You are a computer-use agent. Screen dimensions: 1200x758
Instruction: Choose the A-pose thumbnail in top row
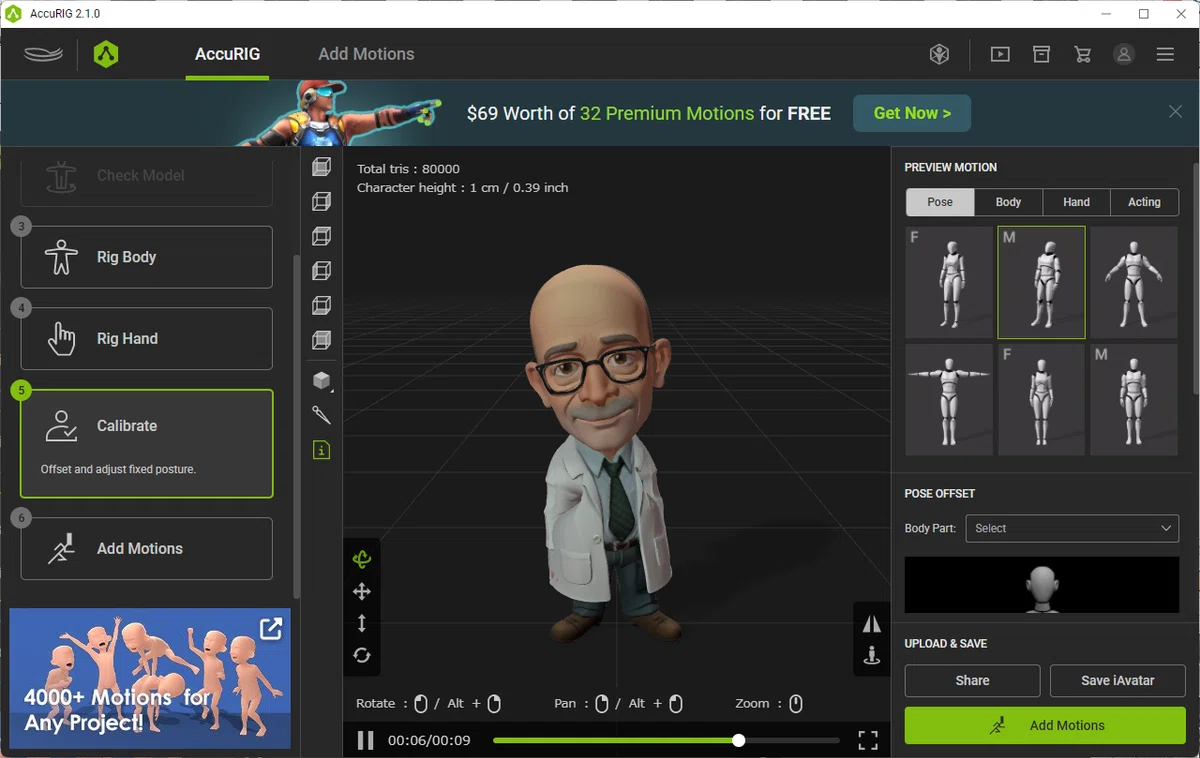[x=1133, y=282]
